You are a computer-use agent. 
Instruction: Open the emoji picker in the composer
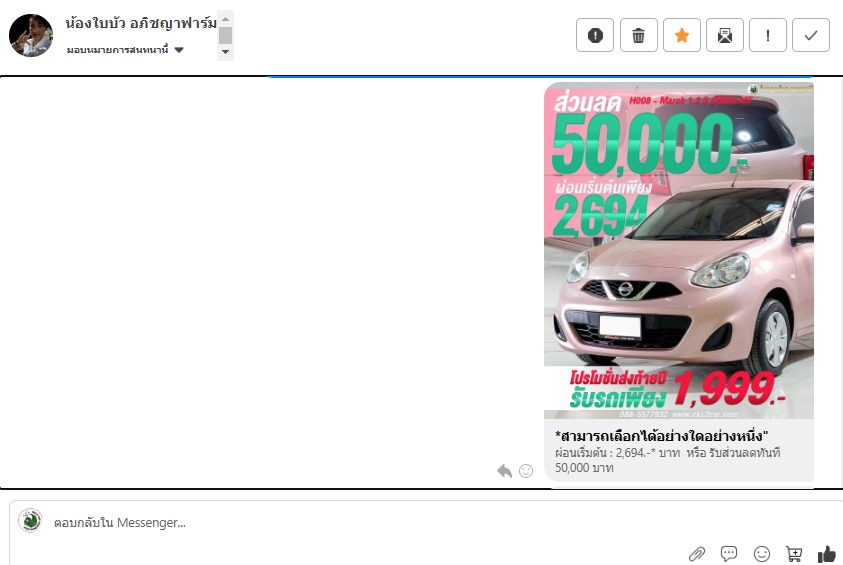coord(762,554)
